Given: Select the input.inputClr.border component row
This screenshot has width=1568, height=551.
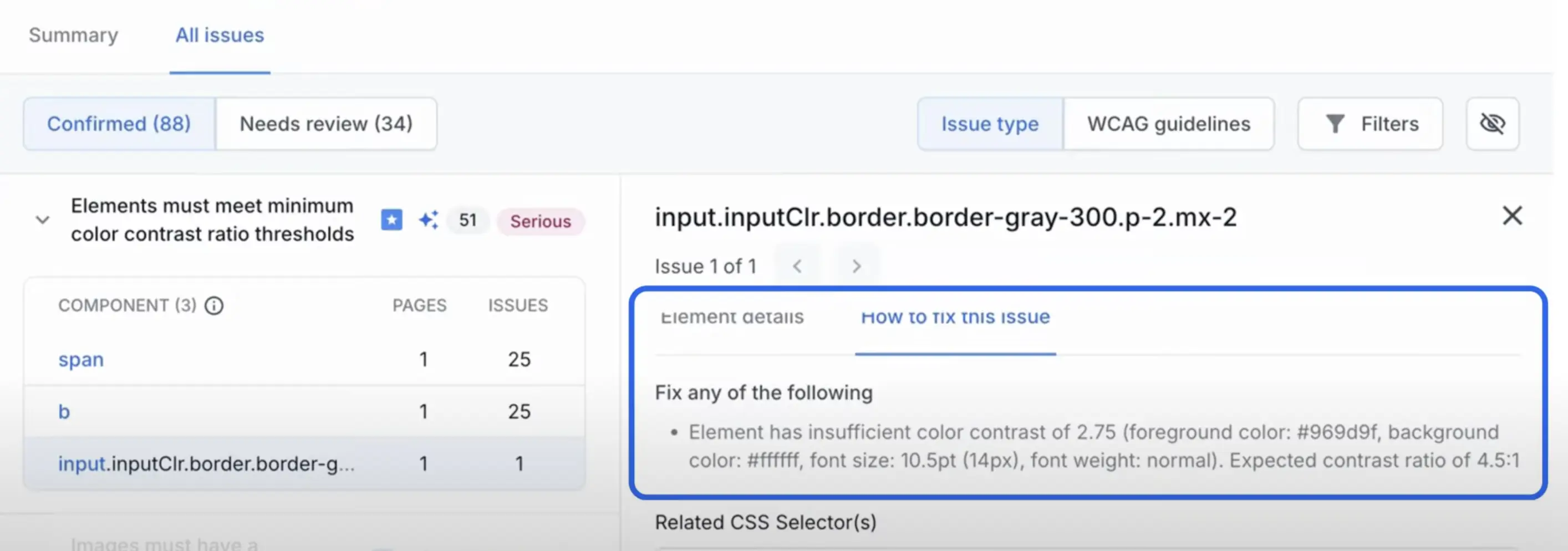Looking at the screenshot, I should tap(206, 464).
